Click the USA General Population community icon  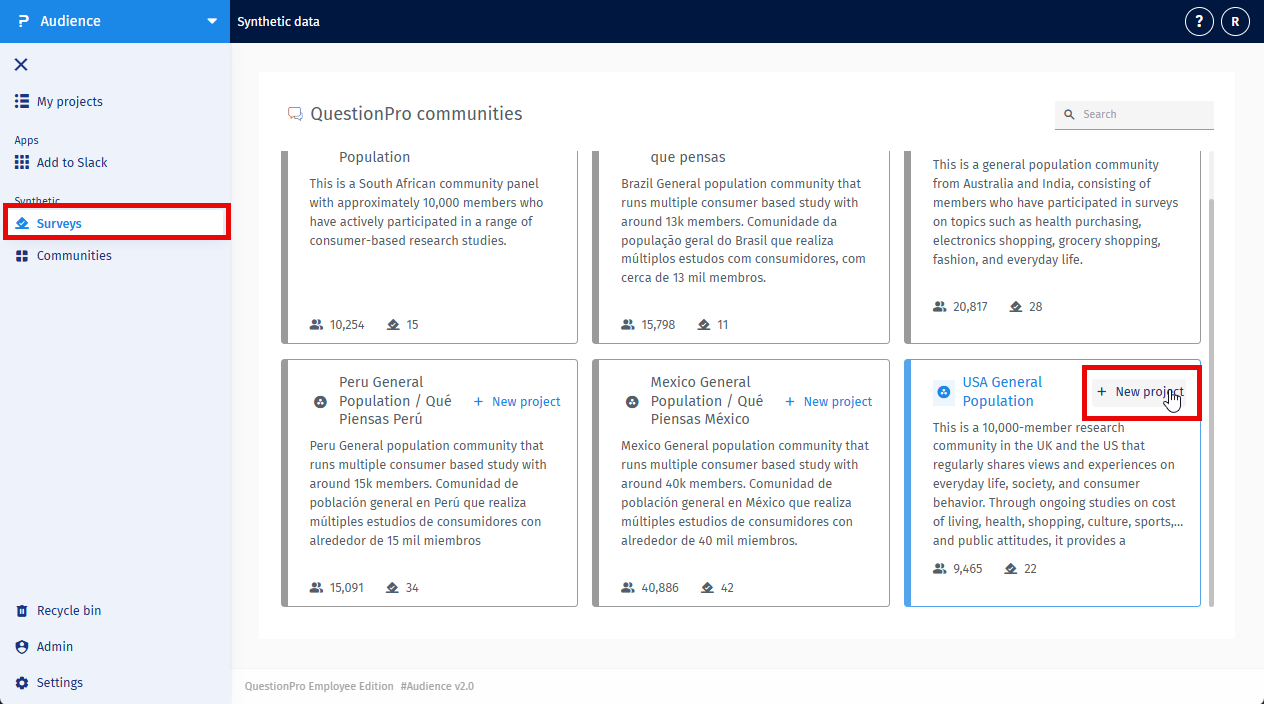943,392
